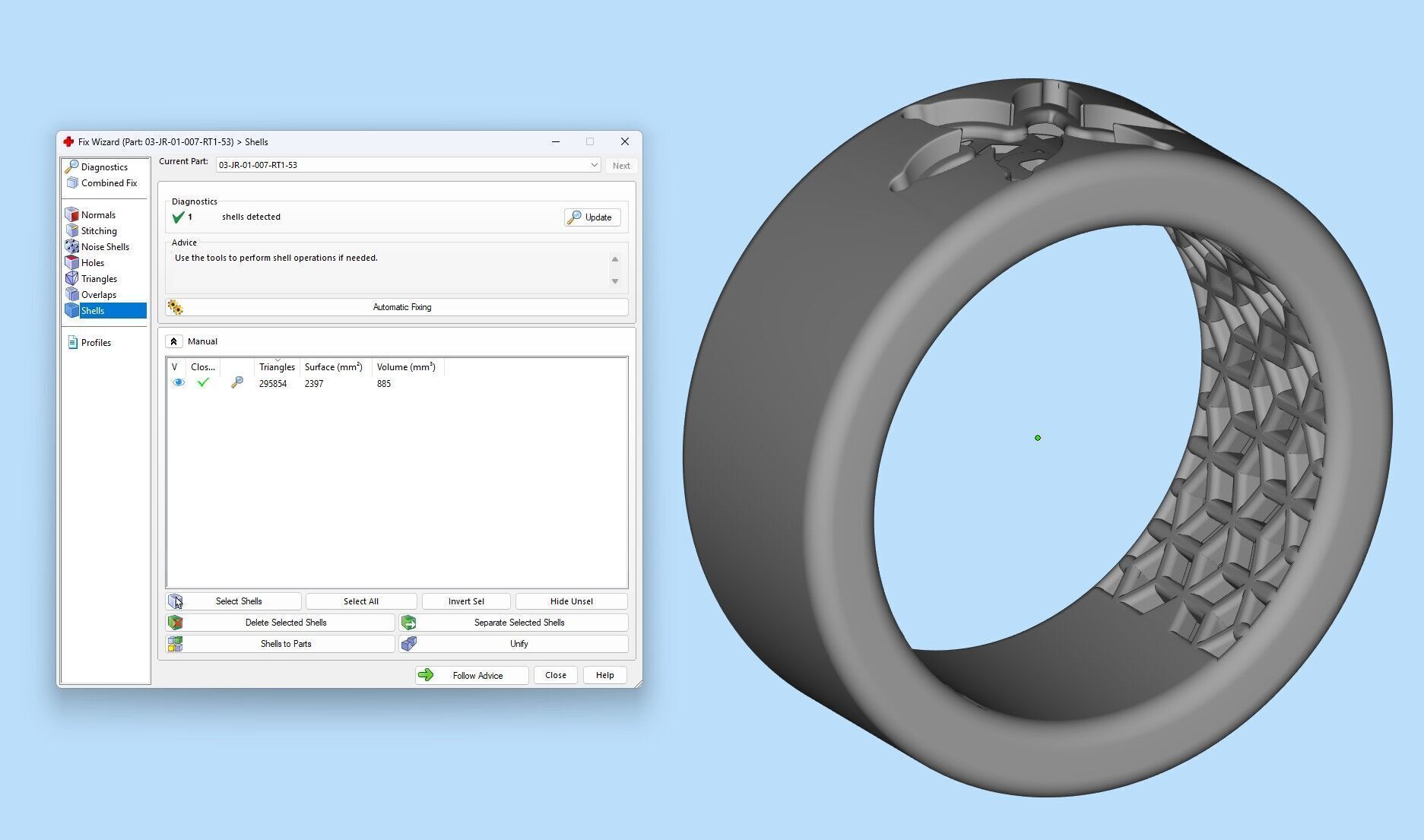This screenshot has height=840, width=1424.
Task: Click the Next part button
Action: (621, 166)
